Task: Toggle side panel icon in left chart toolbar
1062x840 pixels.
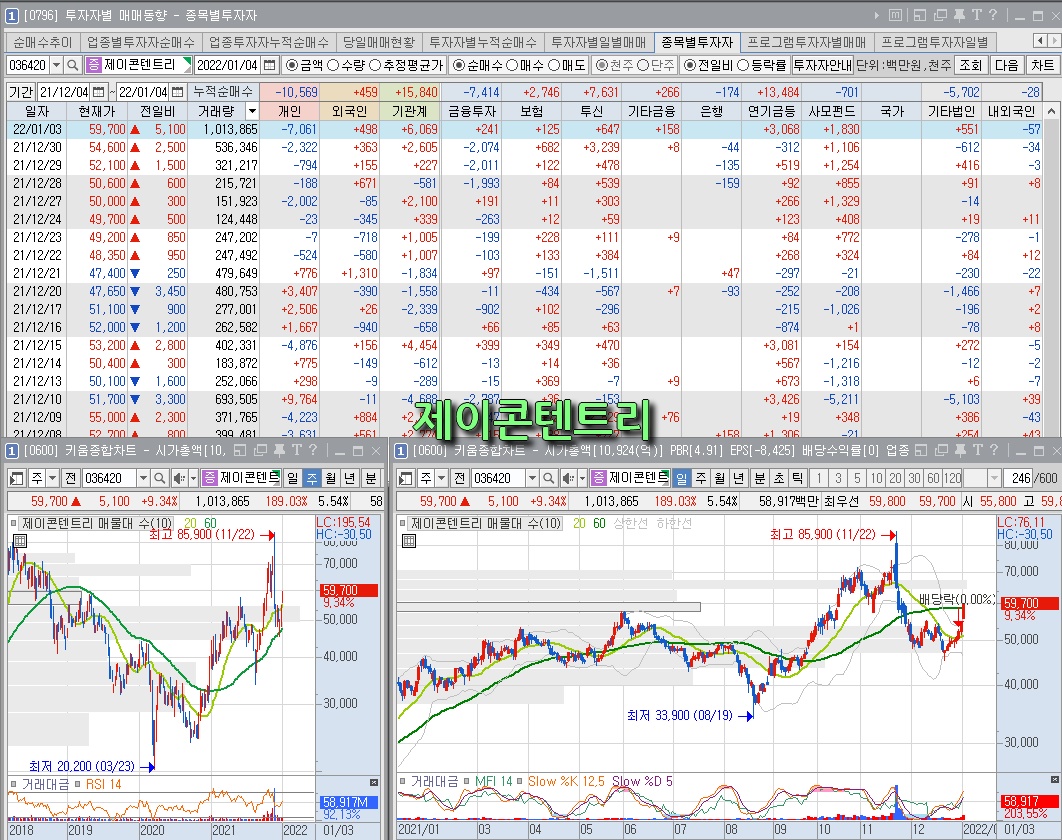Action: (x=17, y=478)
